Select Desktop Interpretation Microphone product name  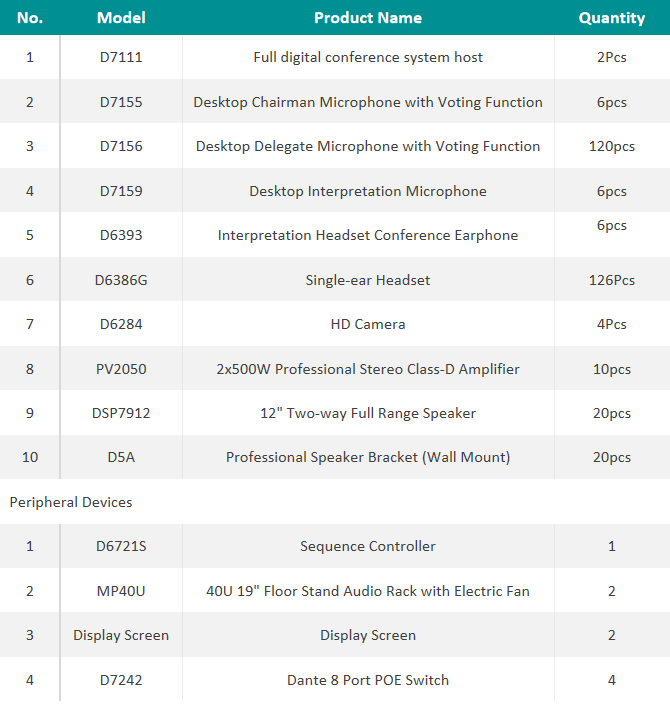(368, 191)
